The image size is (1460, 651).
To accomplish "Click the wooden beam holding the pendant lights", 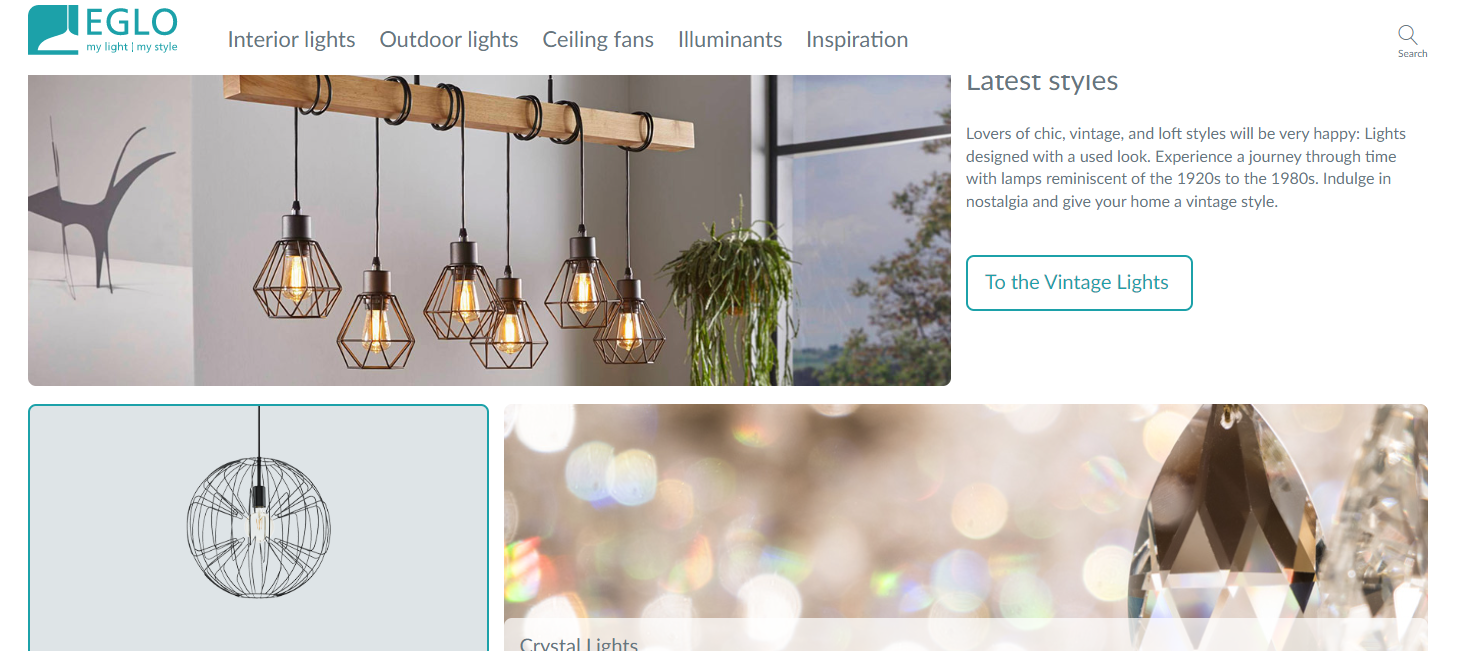I will coord(459,111).
